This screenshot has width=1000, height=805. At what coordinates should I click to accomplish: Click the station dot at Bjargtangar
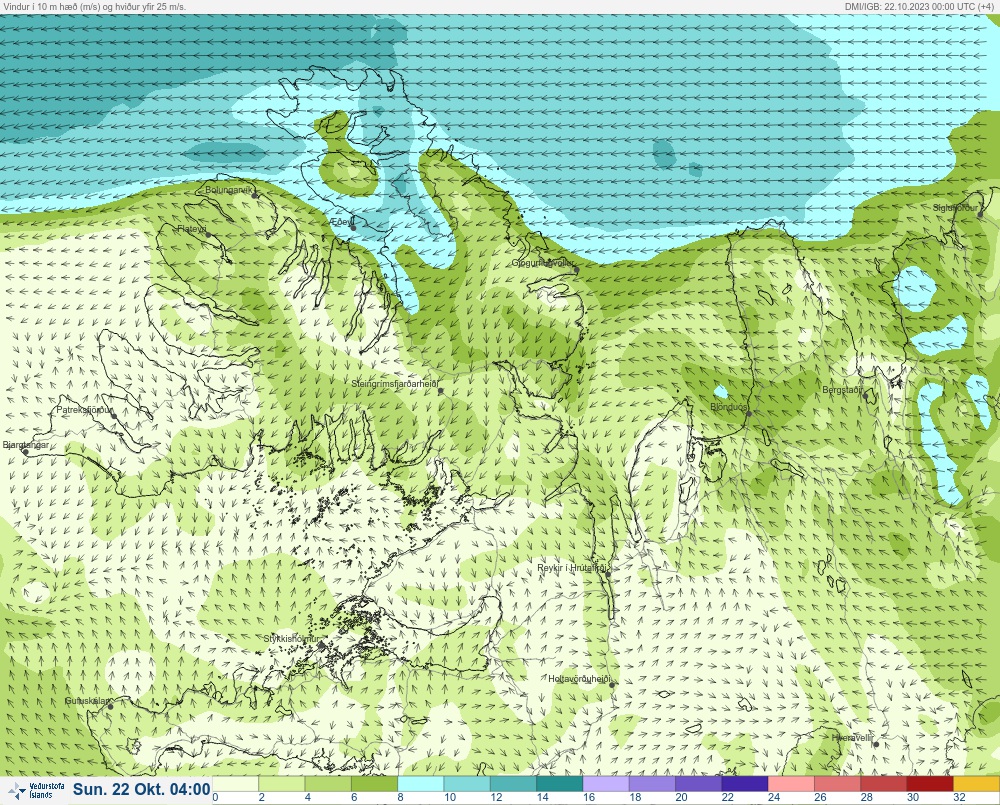pyautogui.click(x=26, y=452)
